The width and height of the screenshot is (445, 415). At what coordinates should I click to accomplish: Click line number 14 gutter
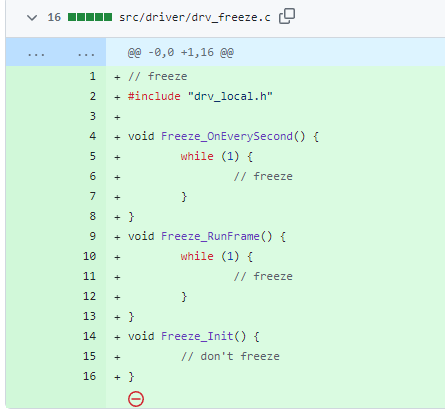[x=89, y=336]
